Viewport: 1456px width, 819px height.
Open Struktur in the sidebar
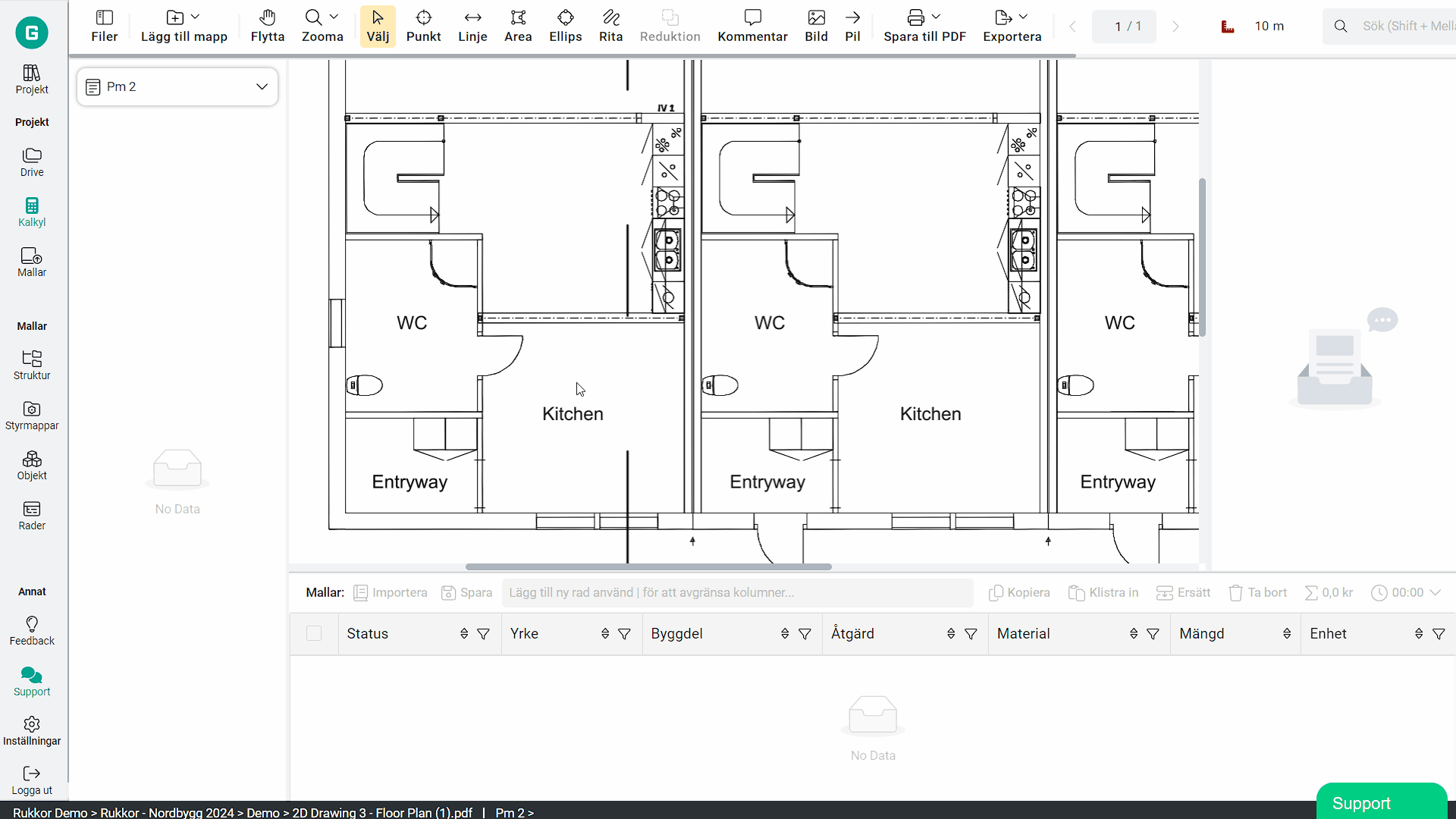point(32,366)
